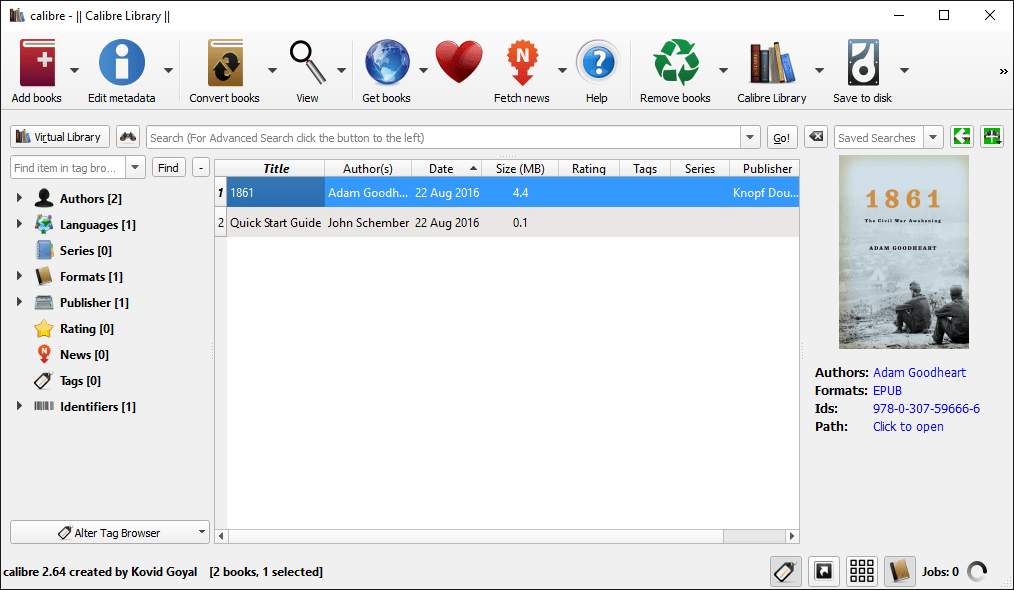
Task: Toggle the book details panel button
Action: click(x=900, y=571)
